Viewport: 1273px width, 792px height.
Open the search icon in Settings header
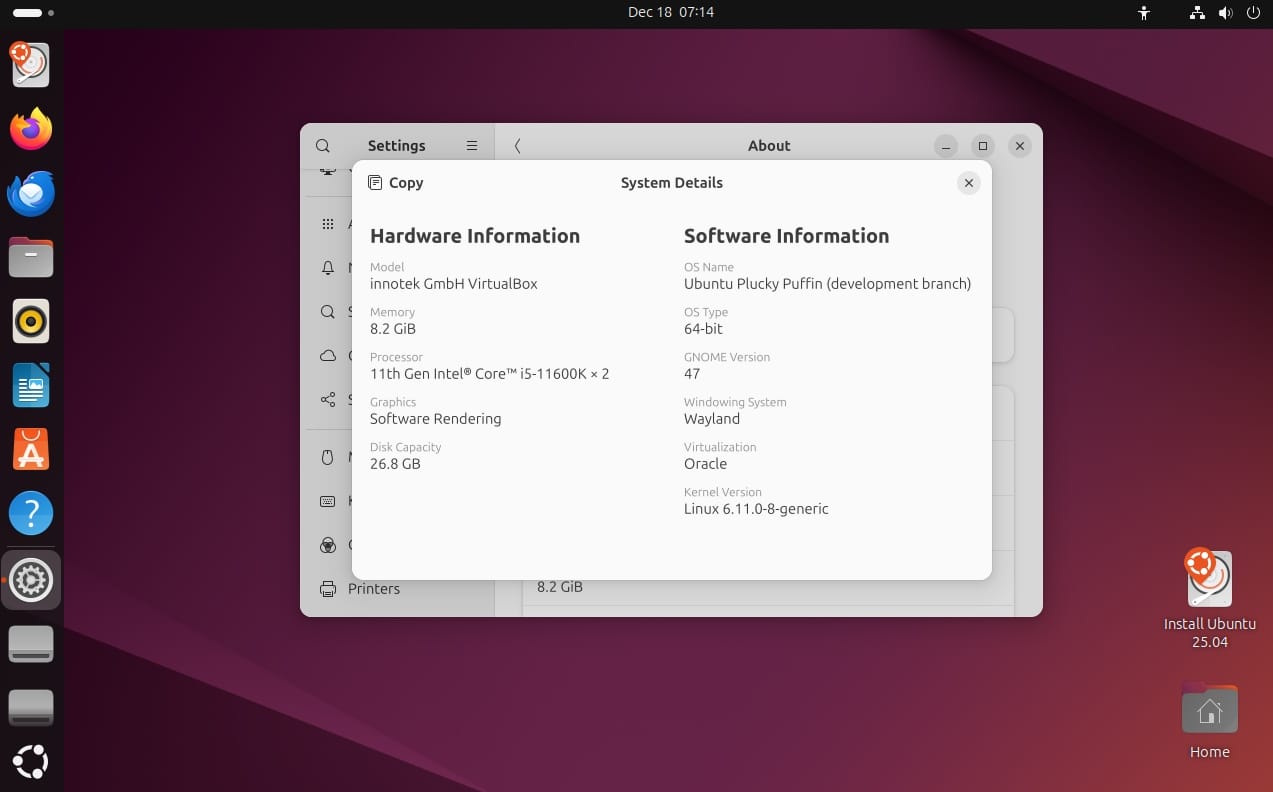click(322, 145)
